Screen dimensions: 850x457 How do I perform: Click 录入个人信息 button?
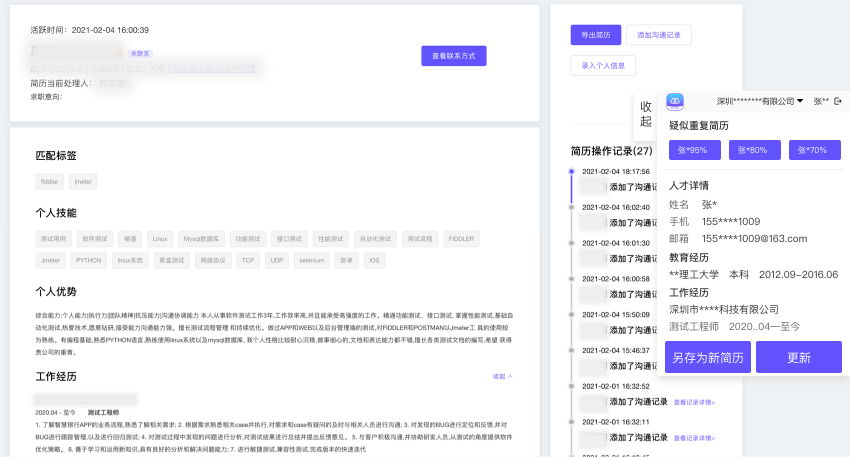point(603,66)
